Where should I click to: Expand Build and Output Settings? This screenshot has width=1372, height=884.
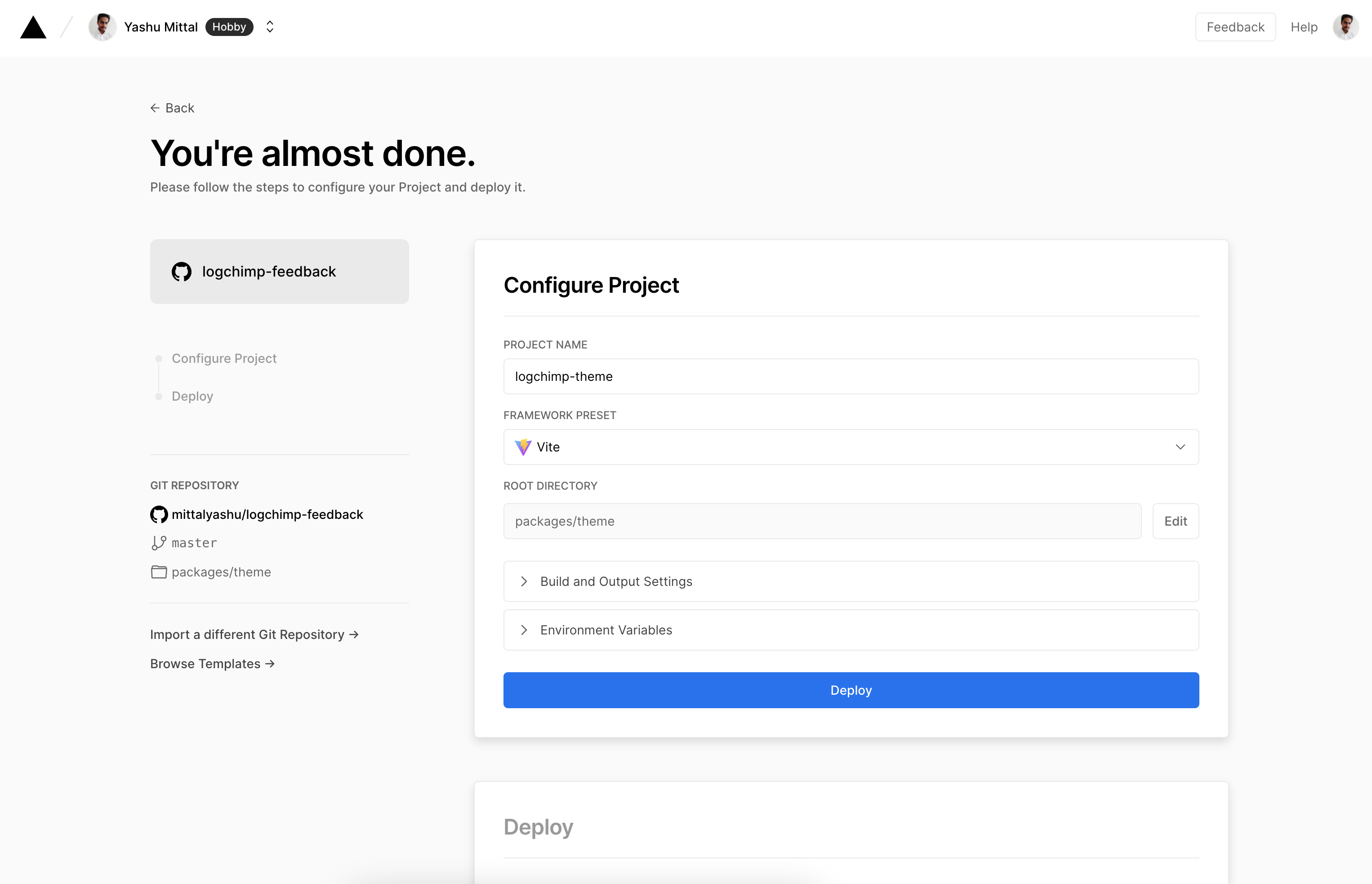click(x=616, y=581)
